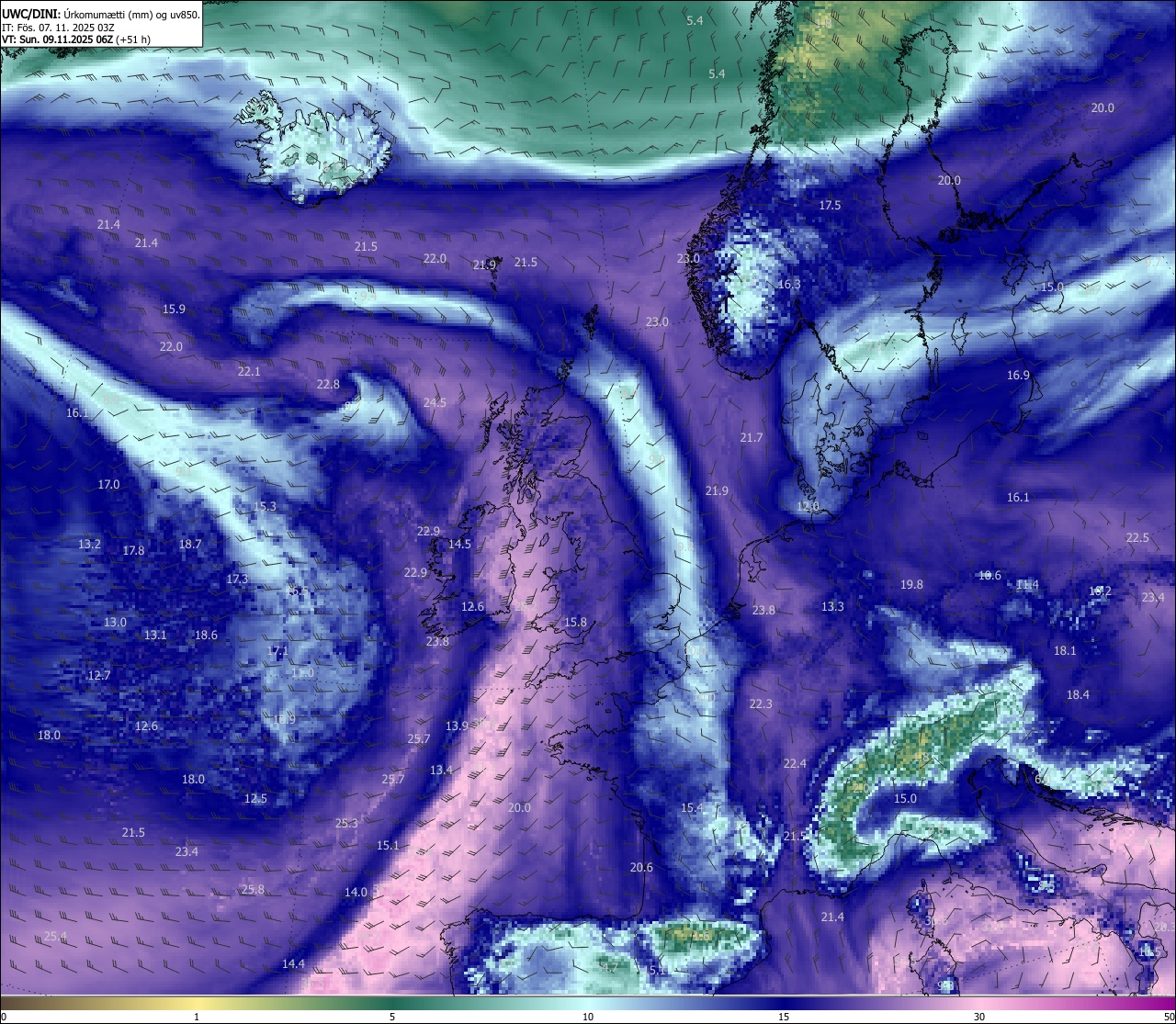Click the 17.3 value on the map
The width and height of the screenshot is (1176, 1024).
237,580
